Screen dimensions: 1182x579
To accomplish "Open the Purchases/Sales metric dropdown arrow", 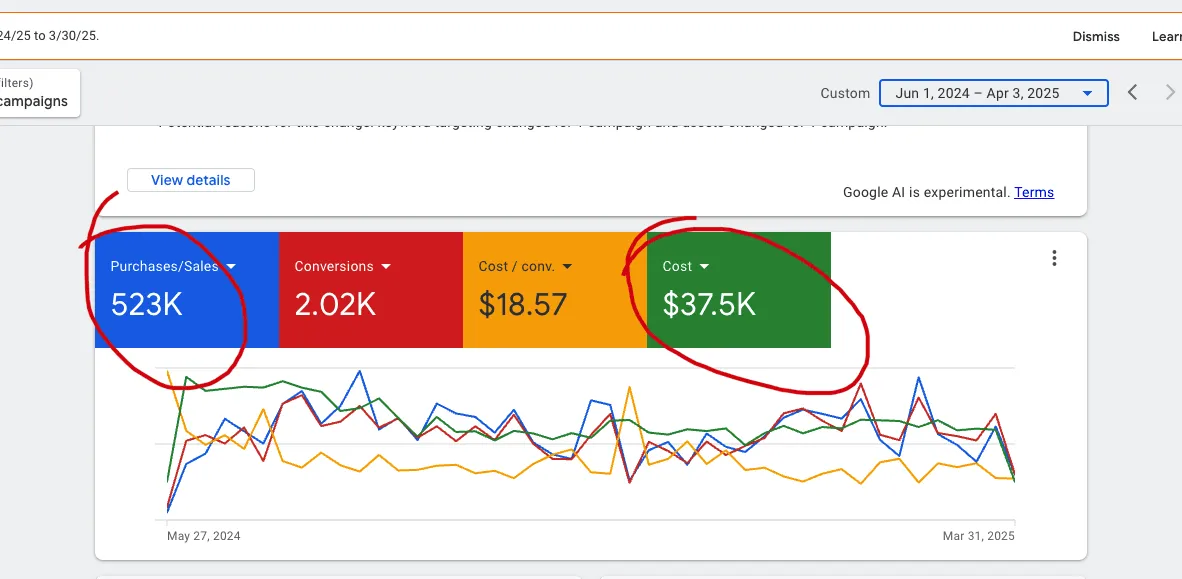I will (x=231, y=266).
